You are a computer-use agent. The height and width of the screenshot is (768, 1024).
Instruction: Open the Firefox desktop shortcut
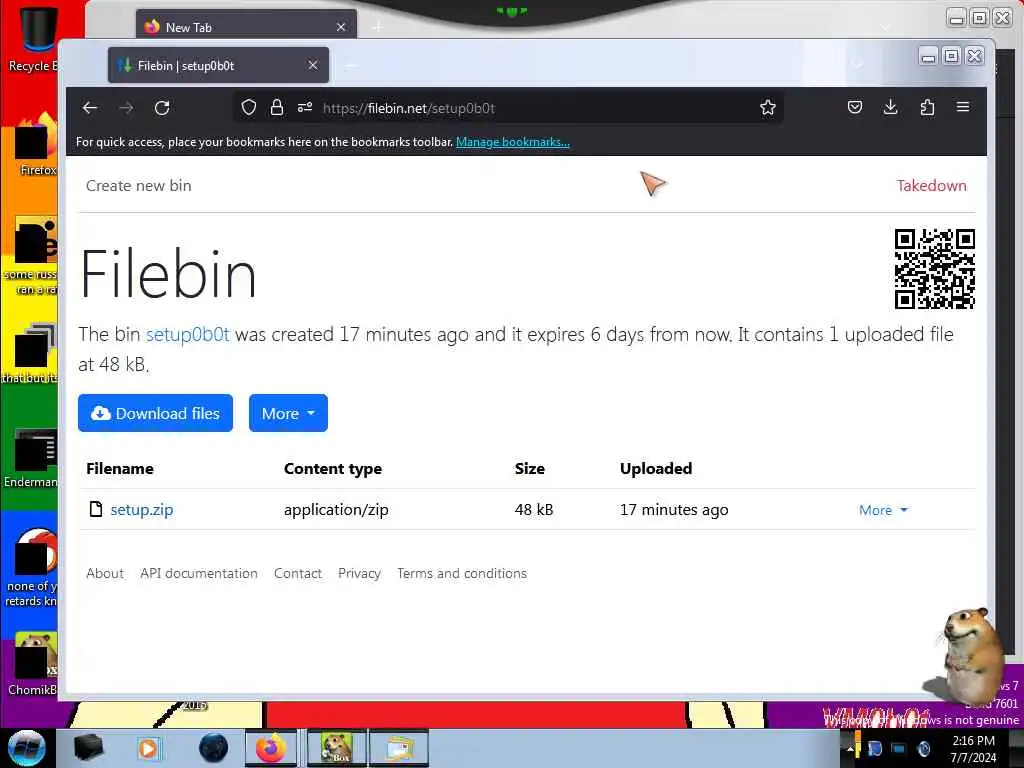pyautogui.click(x=36, y=145)
